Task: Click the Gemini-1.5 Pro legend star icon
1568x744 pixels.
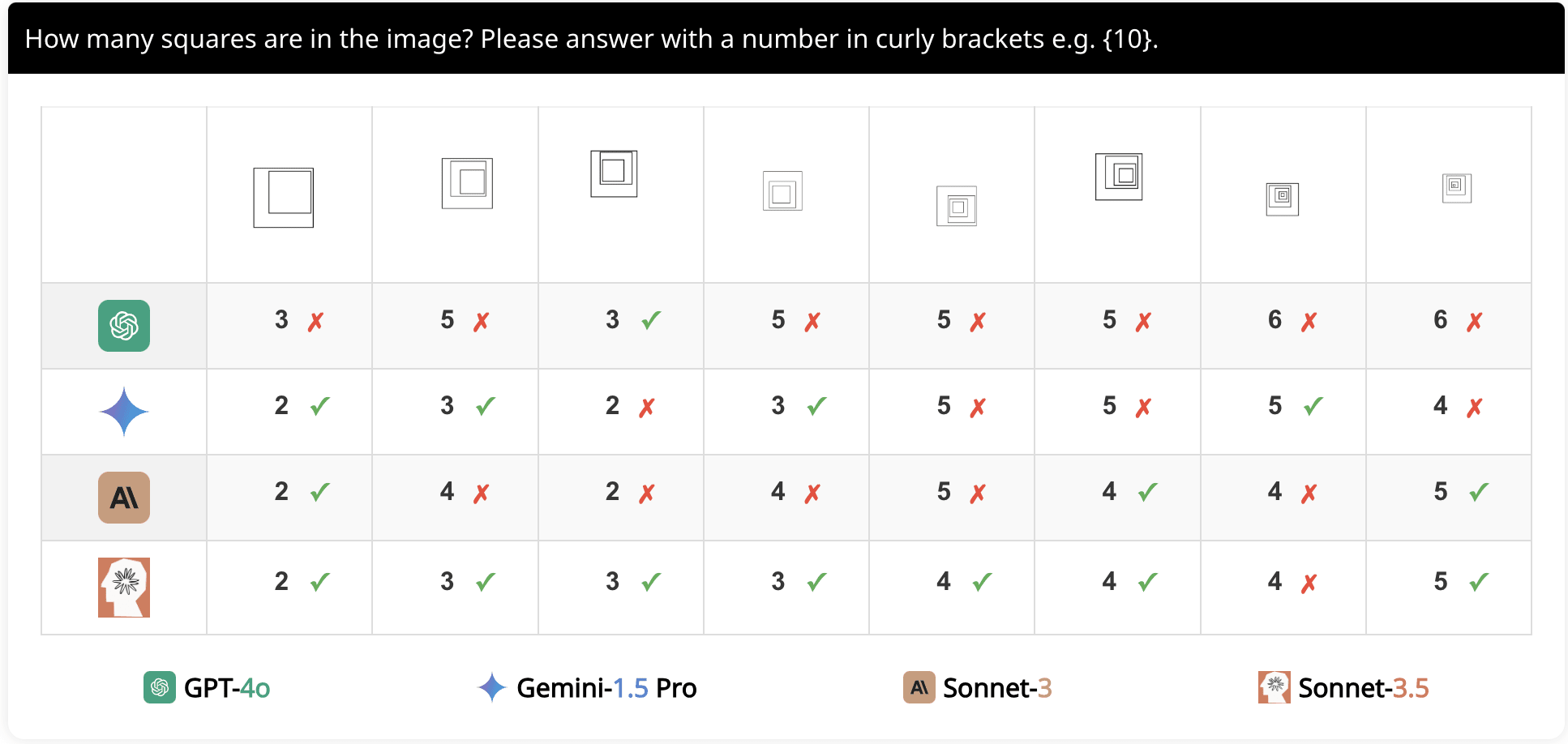Action: 492,687
